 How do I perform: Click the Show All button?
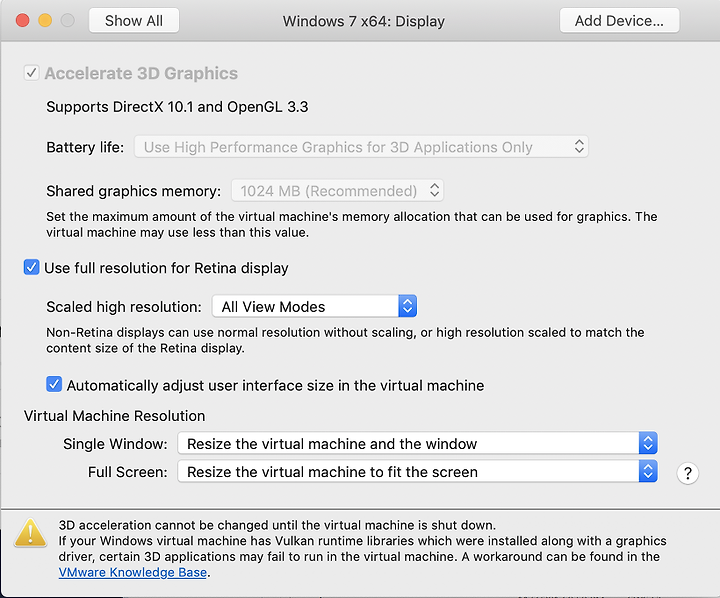[134, 21]
